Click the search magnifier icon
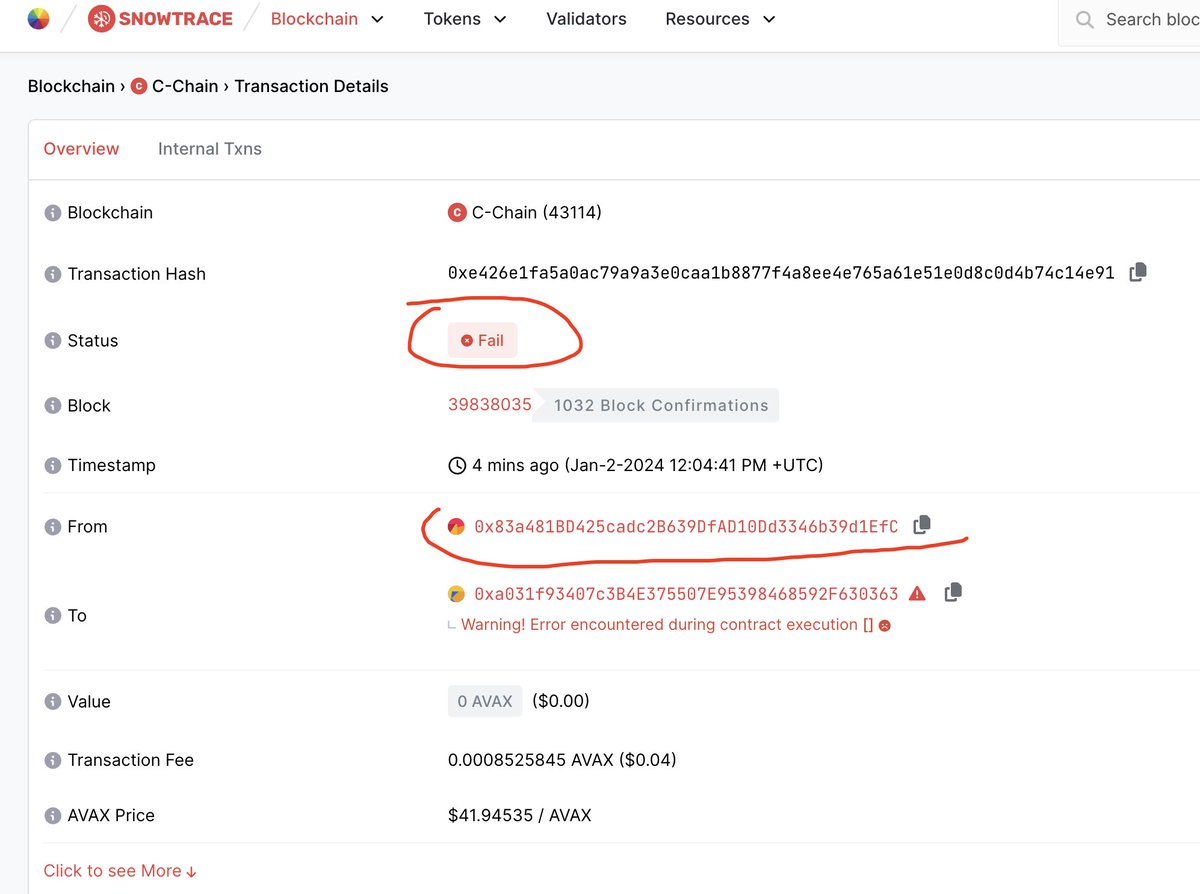The image size is (1200, 894). 1085,20
